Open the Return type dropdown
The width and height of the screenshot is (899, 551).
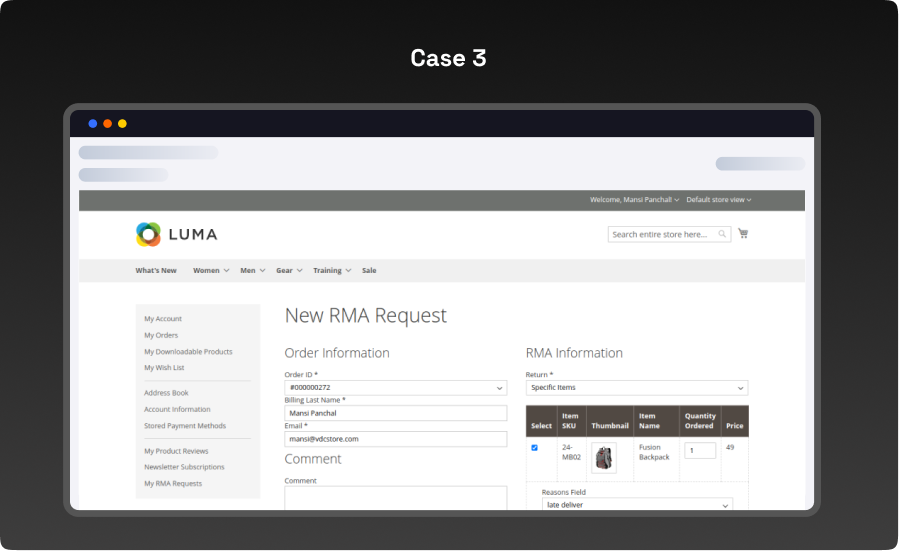coord(636,387)
